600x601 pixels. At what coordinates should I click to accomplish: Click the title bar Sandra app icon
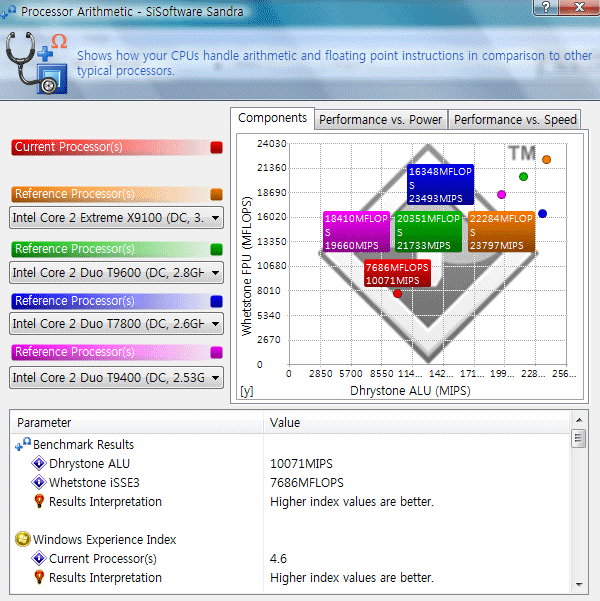tap(8, 11)
